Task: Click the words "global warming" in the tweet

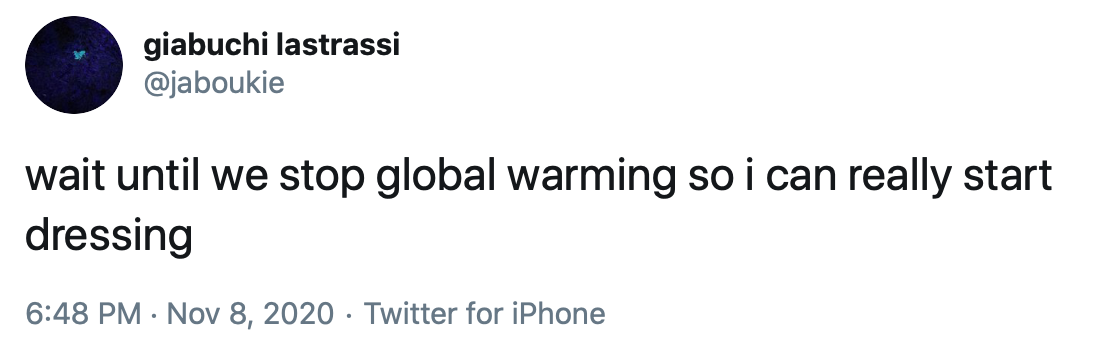Action: [525, 176]
